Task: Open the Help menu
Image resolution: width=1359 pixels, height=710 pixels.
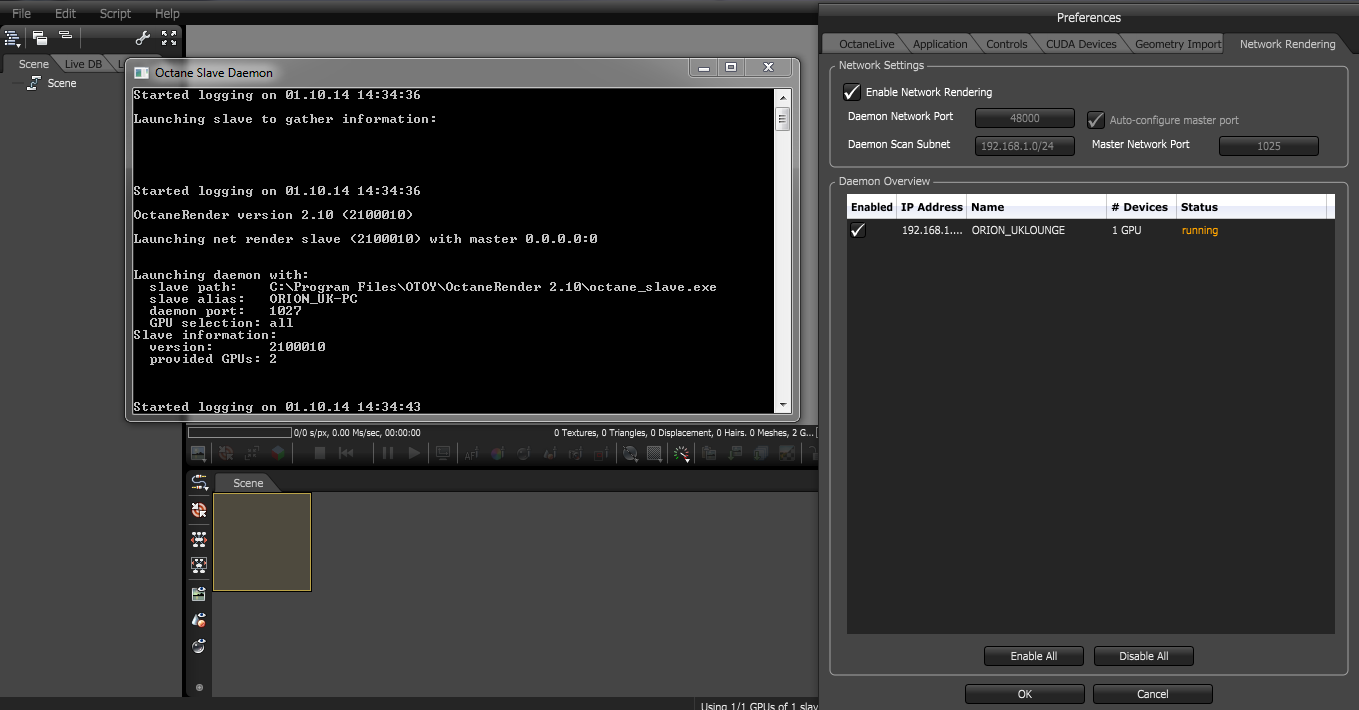Action: pos(167,13)
